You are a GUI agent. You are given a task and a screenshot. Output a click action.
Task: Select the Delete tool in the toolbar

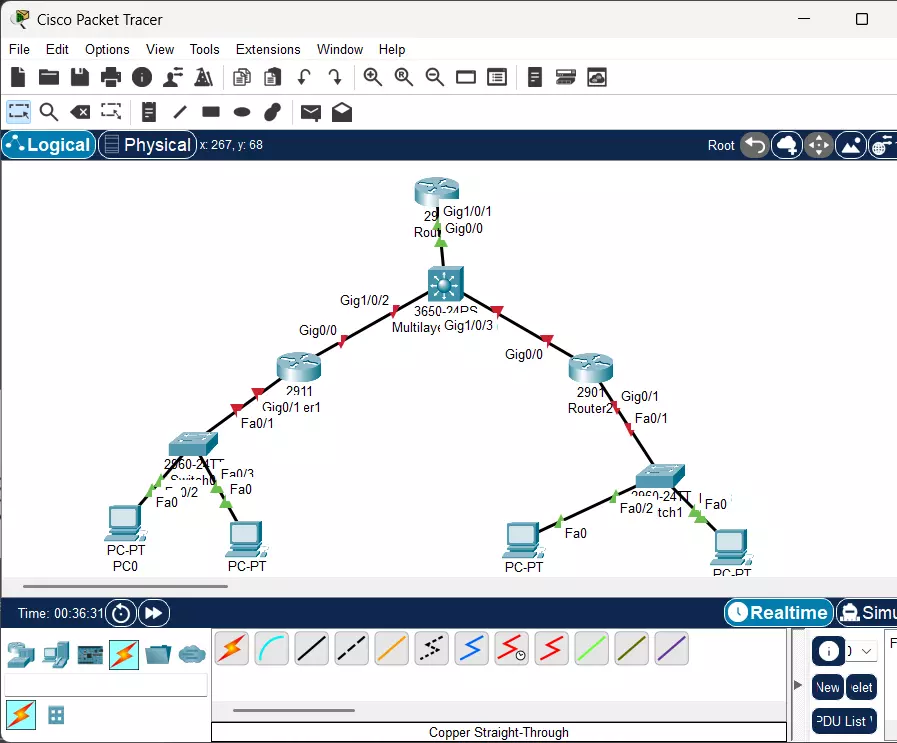click(80, 112)
